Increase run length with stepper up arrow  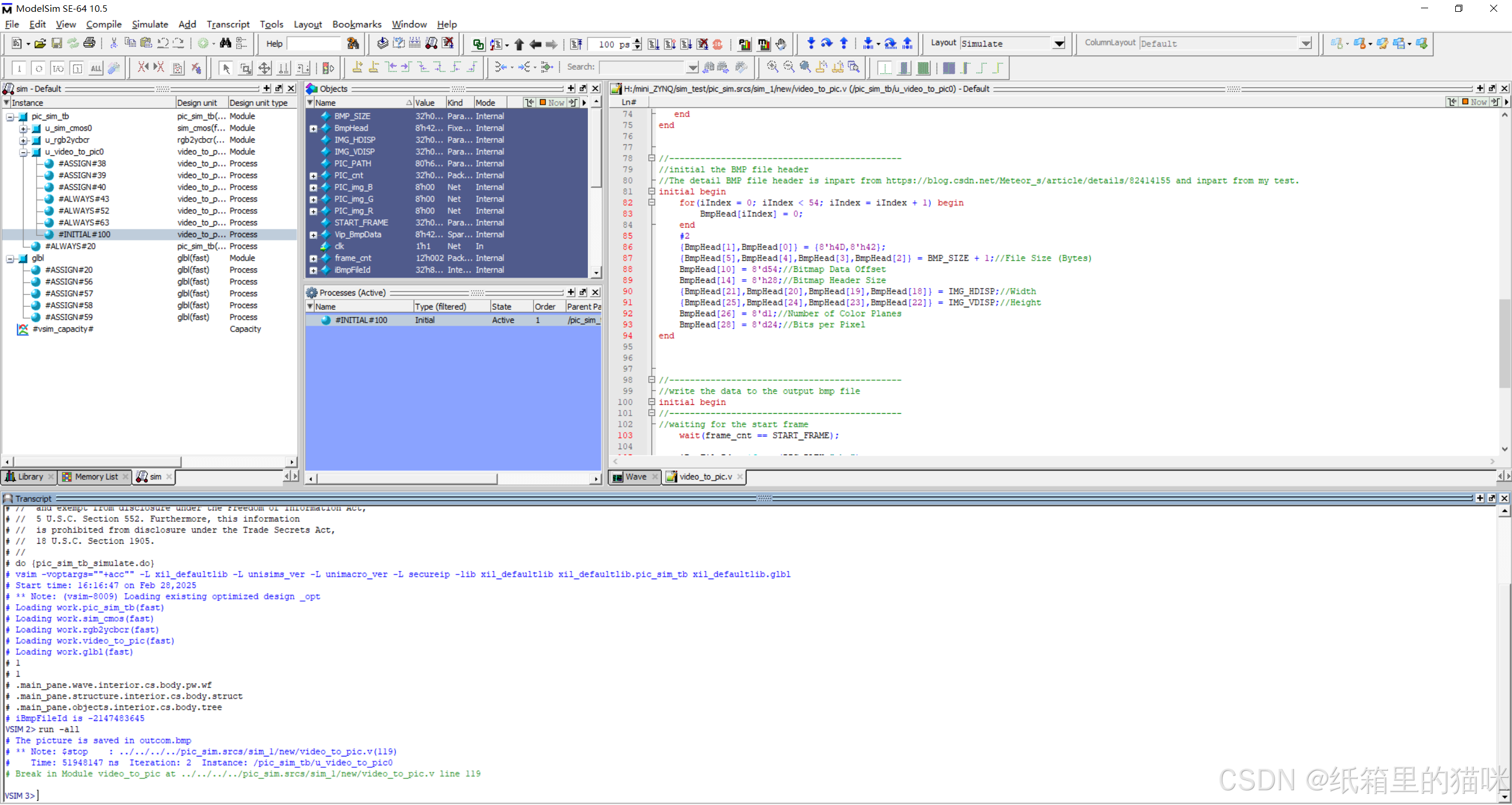637,41
